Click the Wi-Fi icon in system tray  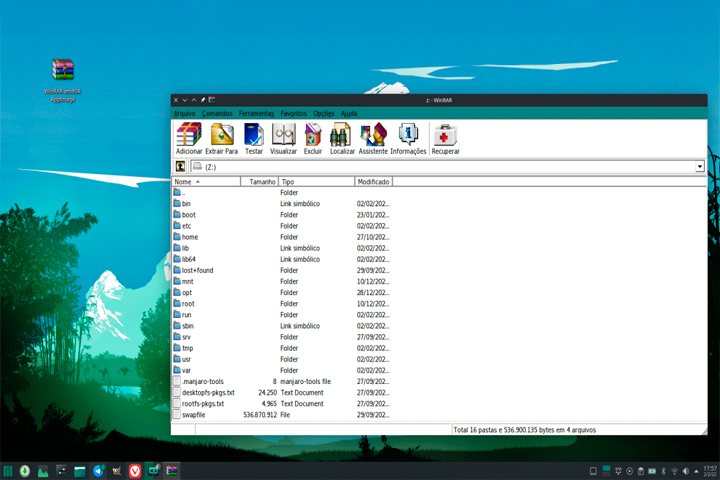[675, 471]
